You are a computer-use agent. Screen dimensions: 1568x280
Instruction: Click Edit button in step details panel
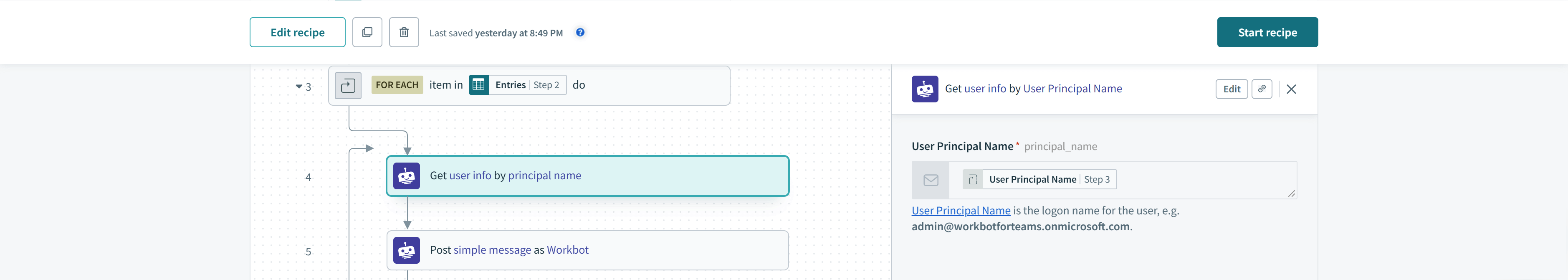click(x=1231, y=89)
